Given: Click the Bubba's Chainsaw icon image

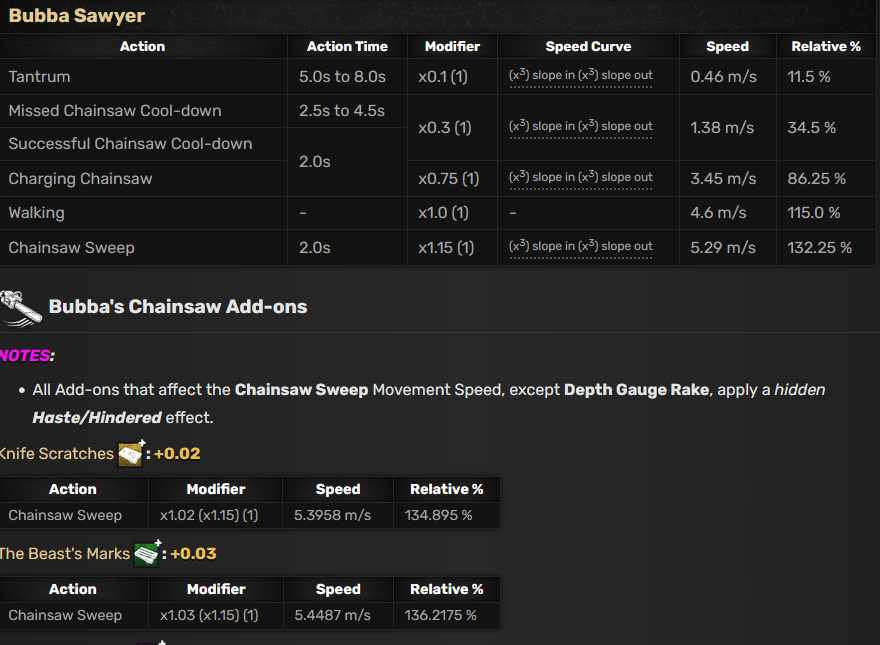Looking at the screenshot, I should tap(21, 308).
